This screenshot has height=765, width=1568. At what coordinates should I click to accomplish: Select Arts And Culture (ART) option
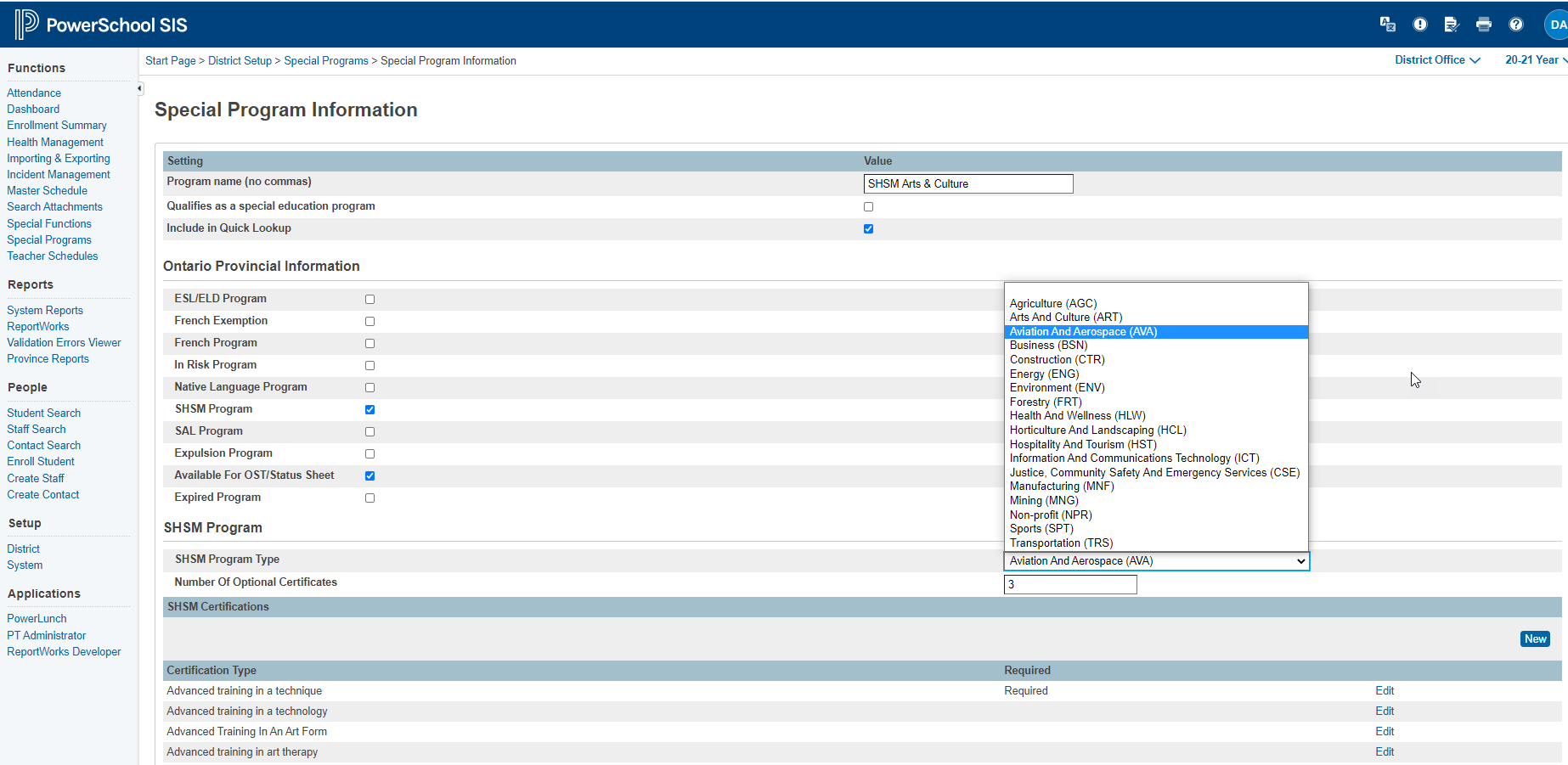click(x=1065, y=318)
